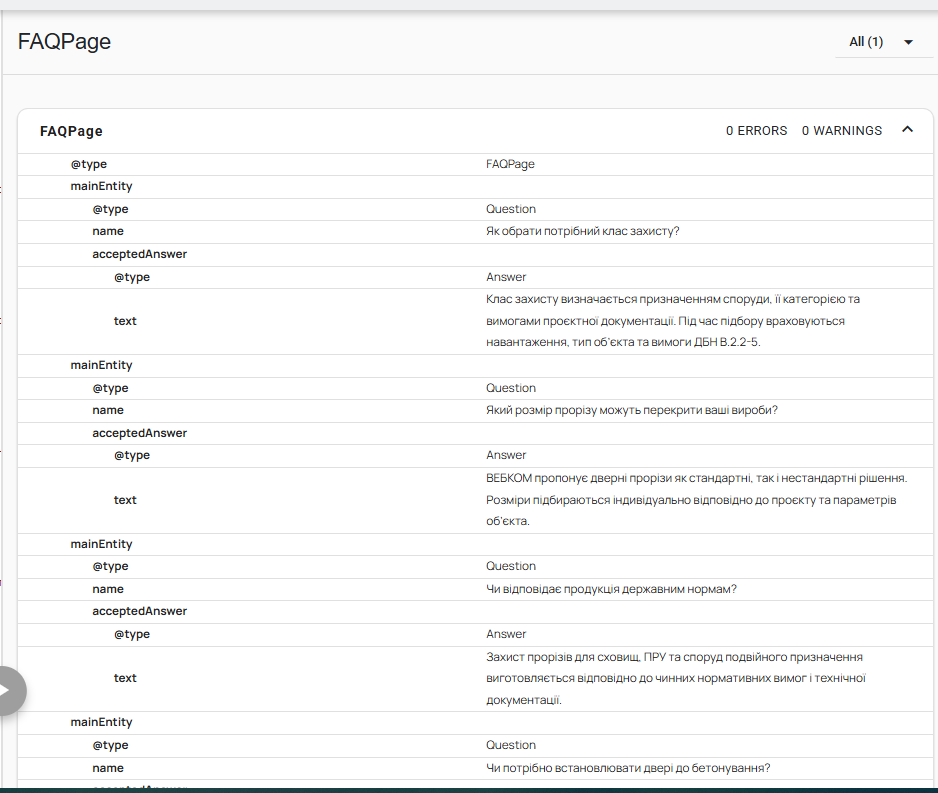Image resolution: width=938 pixels, height=793 pixels.
Task: Click Question value above 'Як обрати' name row
Action: [511, 209]
